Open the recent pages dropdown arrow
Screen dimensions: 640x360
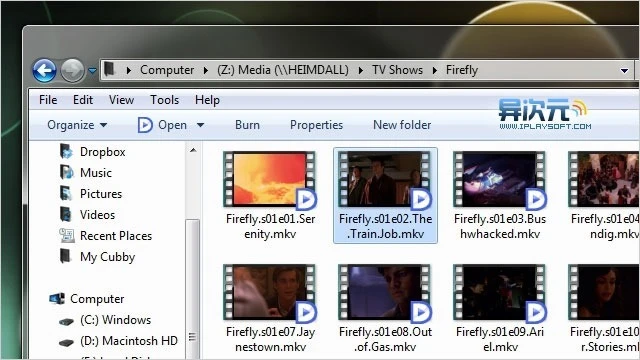(93, 71)
